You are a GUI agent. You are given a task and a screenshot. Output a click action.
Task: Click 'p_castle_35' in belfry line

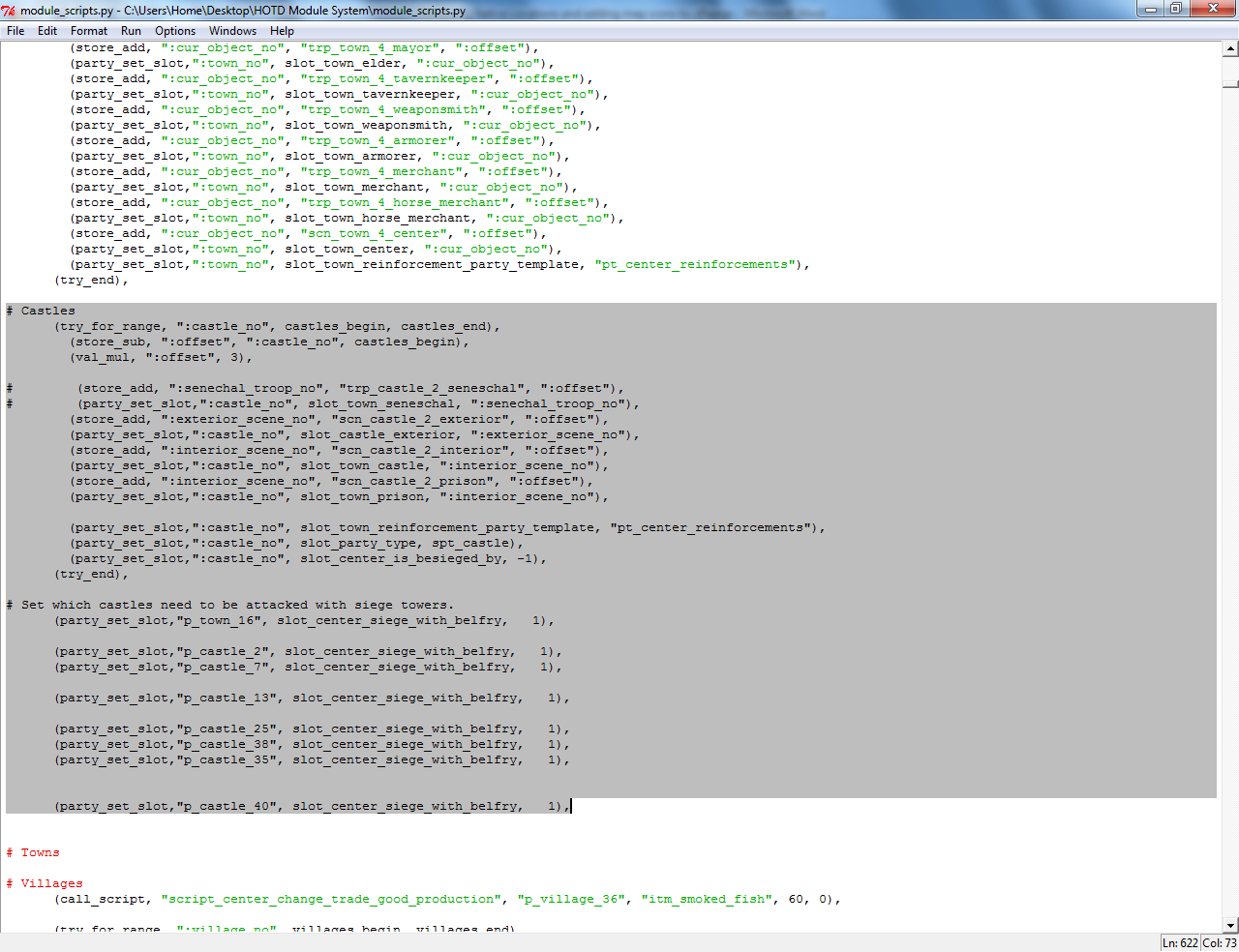tap(227, 759)
